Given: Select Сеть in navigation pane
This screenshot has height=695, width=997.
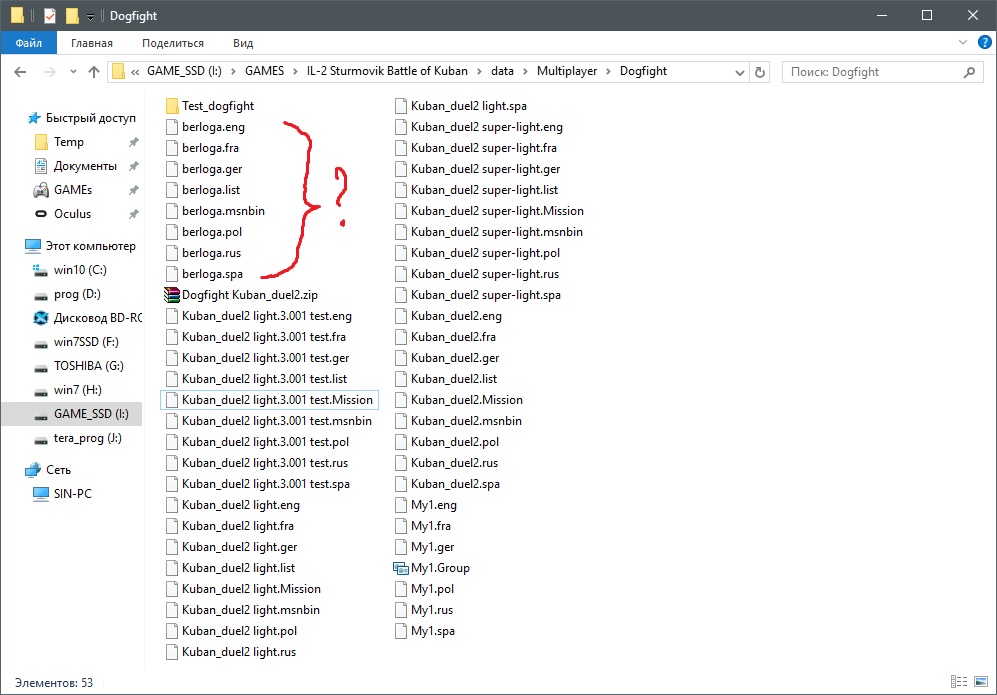Looking at the screenshot, I should 58,470.
